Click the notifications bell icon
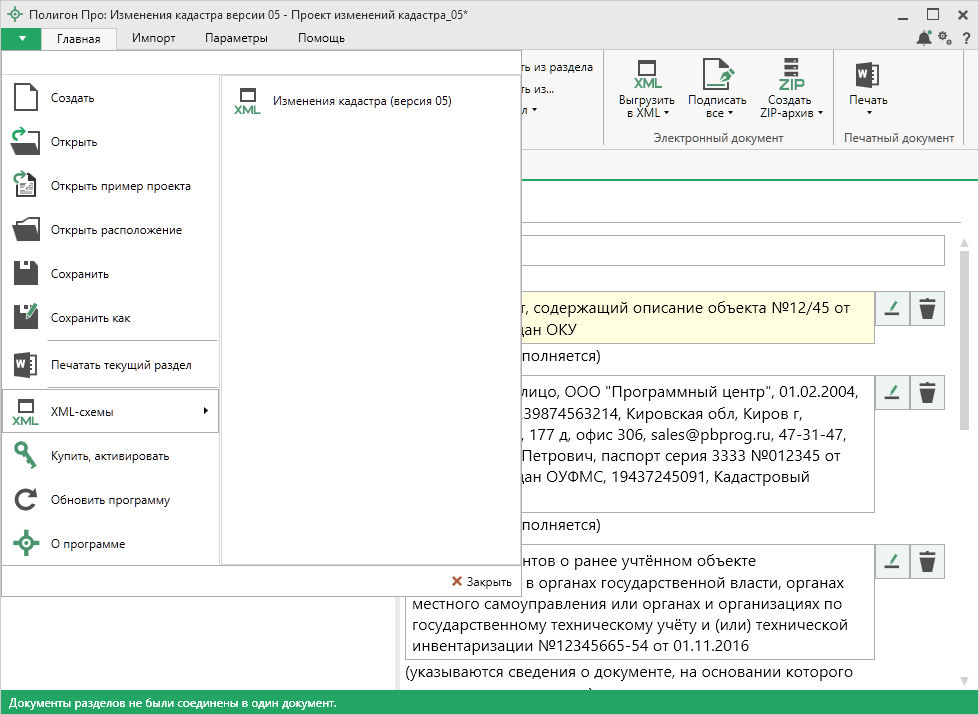This screenshot has width=979, height=715. pyautogui.click(x=923, y=38)
